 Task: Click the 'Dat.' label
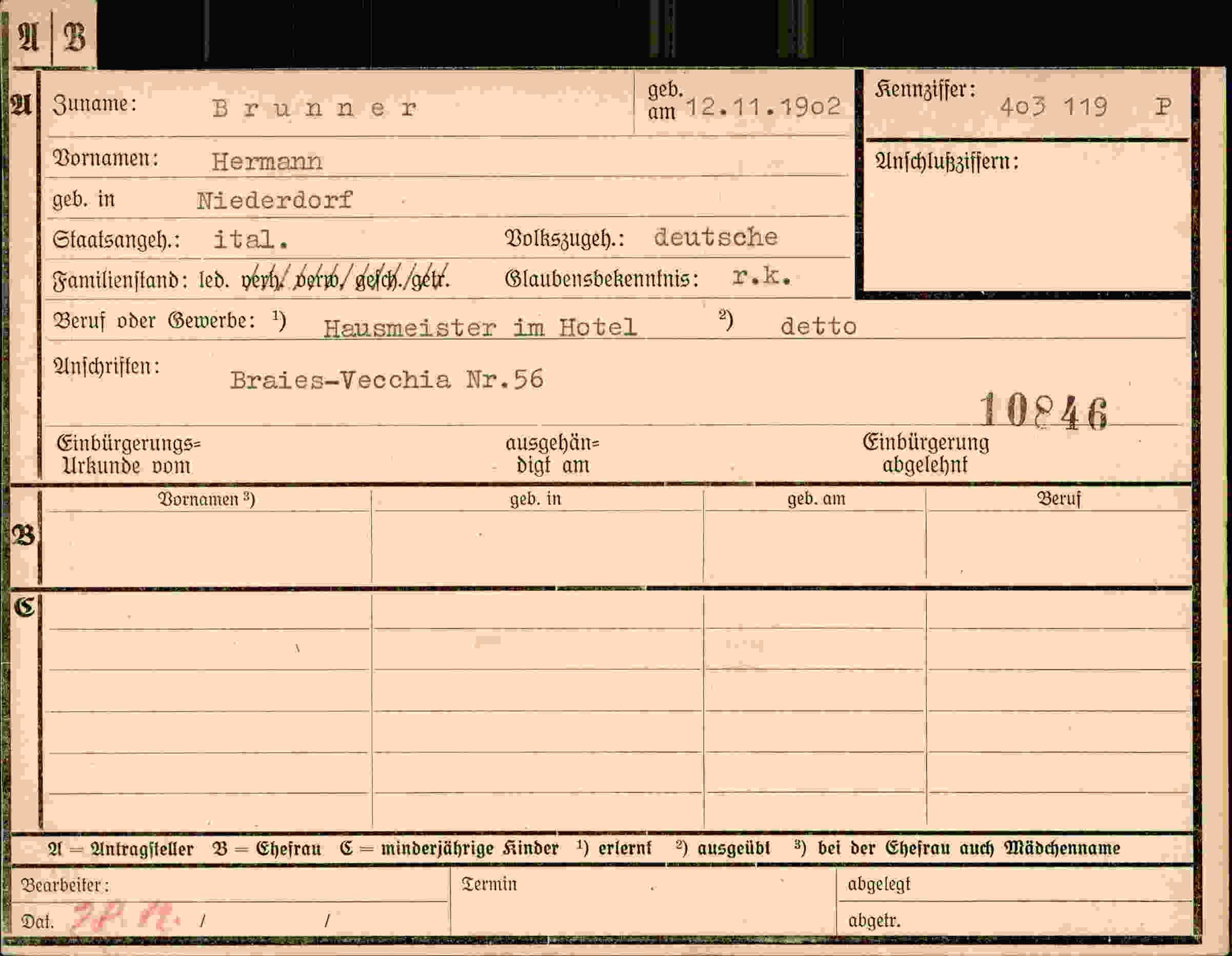pos(37,922)
